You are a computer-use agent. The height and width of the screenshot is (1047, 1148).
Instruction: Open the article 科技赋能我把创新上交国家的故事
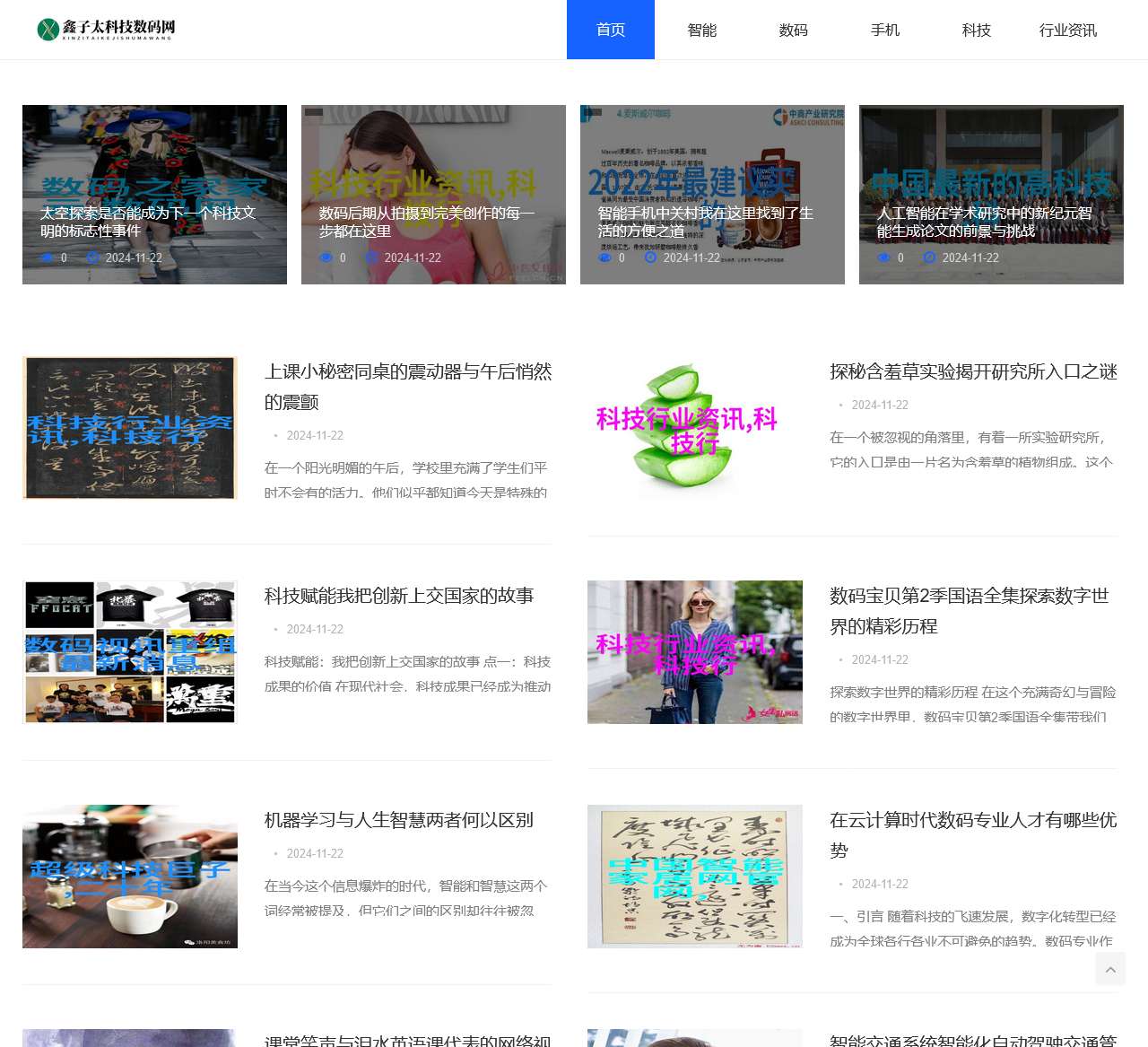pos(399,596)
